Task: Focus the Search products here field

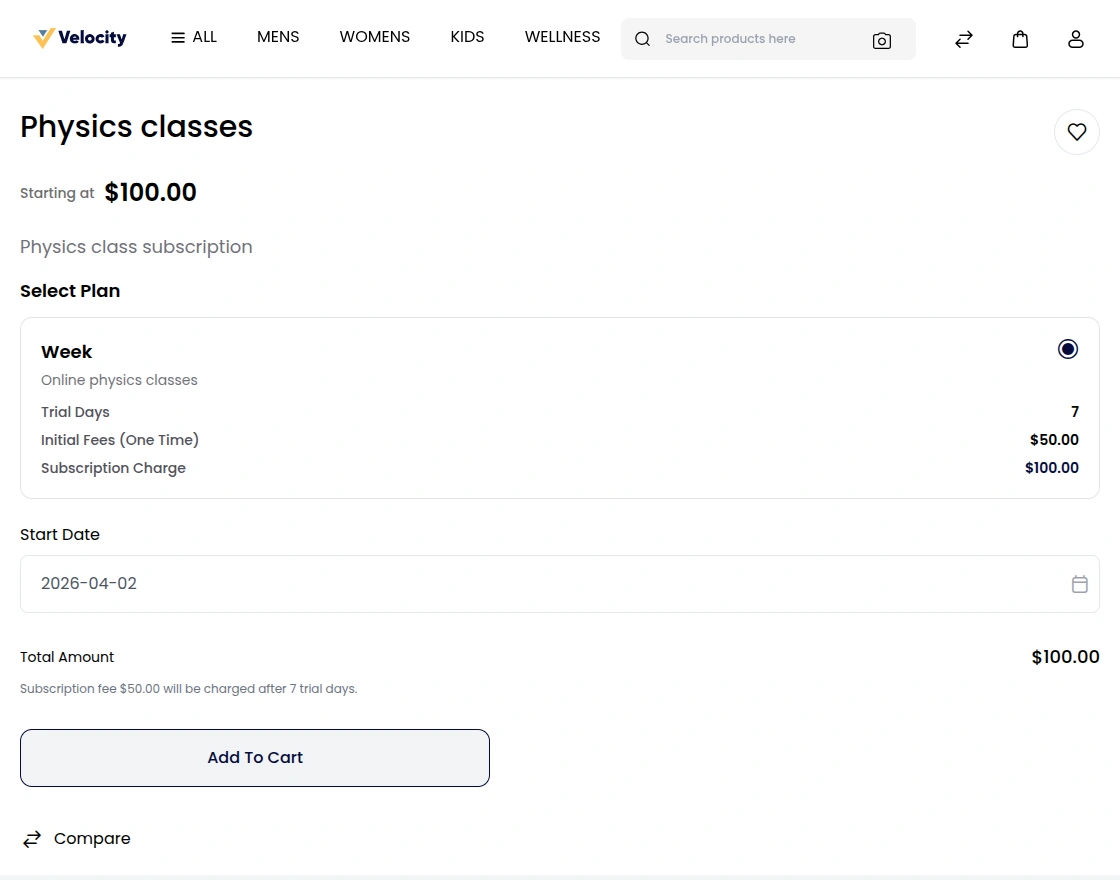Action: coord(760,39)
